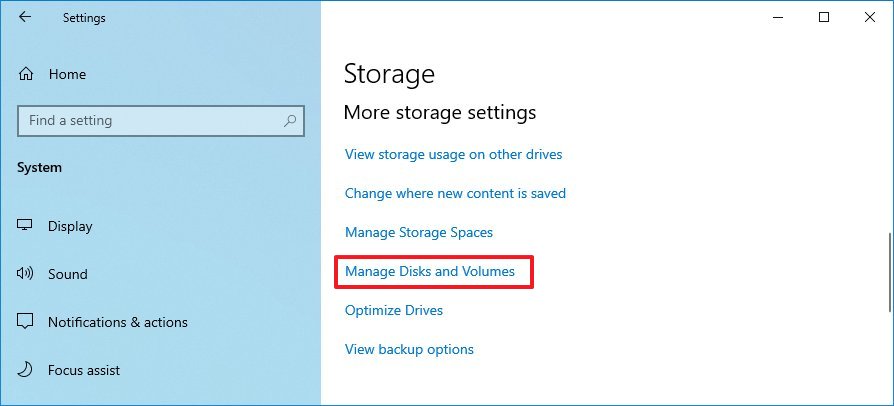Click the Focus assist moon icon
Image resolution: width=894 pixels, height=406 pixels.
[x=26, y=370]
